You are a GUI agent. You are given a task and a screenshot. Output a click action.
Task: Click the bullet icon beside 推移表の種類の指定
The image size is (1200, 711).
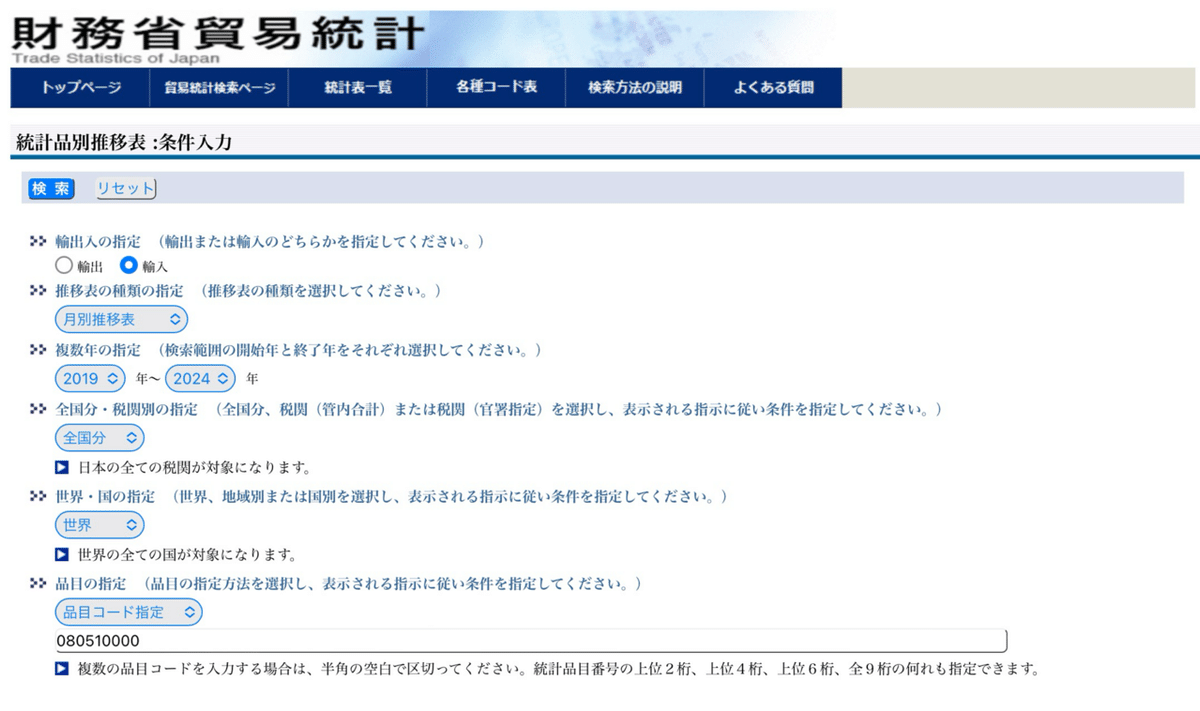39,291
